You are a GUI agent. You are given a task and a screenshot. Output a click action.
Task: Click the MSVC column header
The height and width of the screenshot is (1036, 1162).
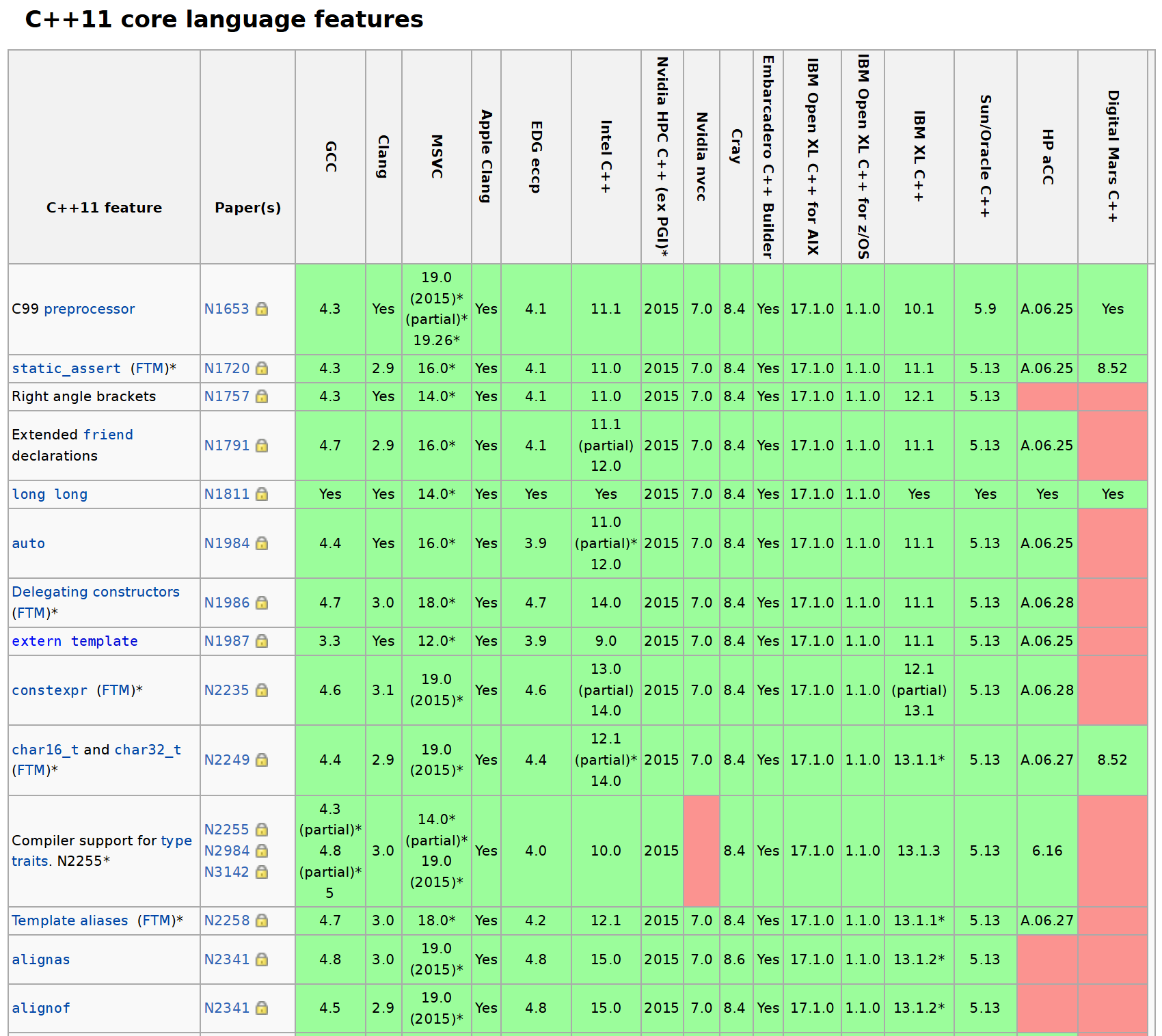coord(437,156)
